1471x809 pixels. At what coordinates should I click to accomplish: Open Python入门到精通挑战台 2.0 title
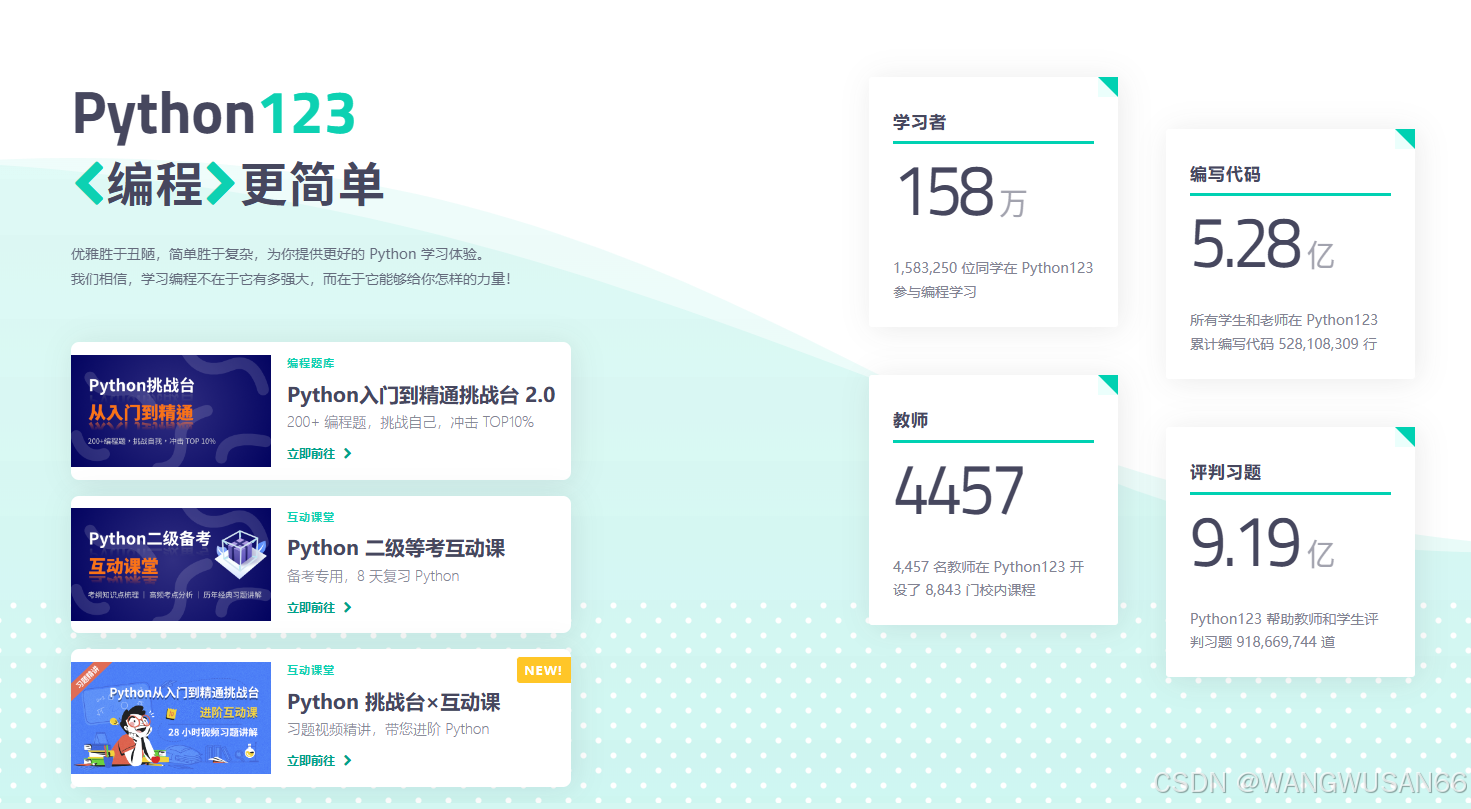tap(421, 394)
